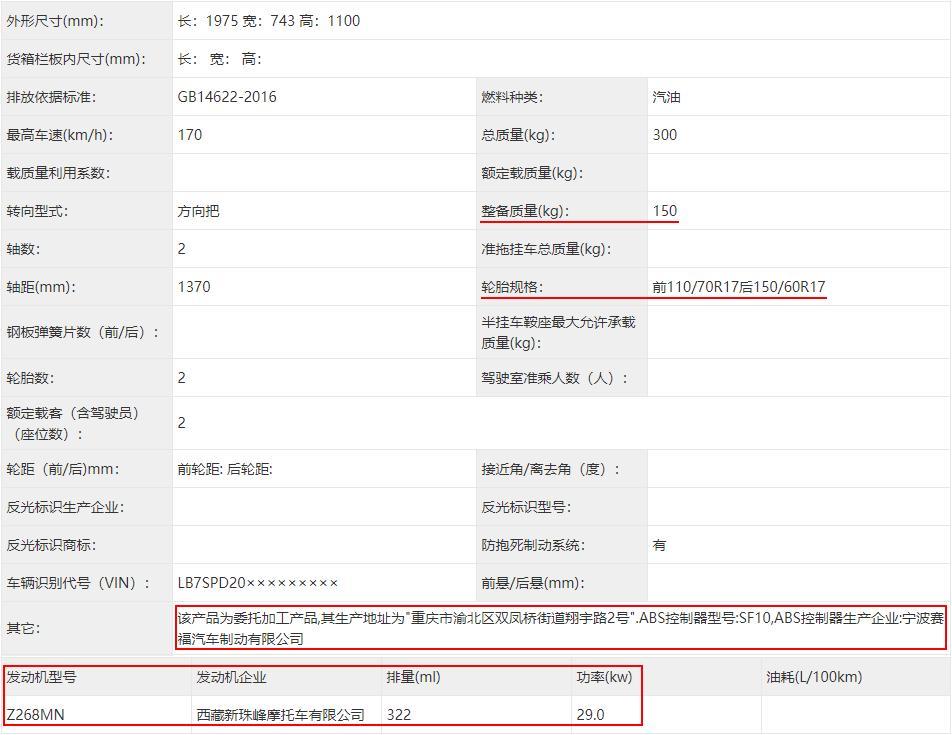Image resolution: width=952 pixels, height=735 pixels.
Task: Select the engine model Z268MN
Action: [36, 715]
